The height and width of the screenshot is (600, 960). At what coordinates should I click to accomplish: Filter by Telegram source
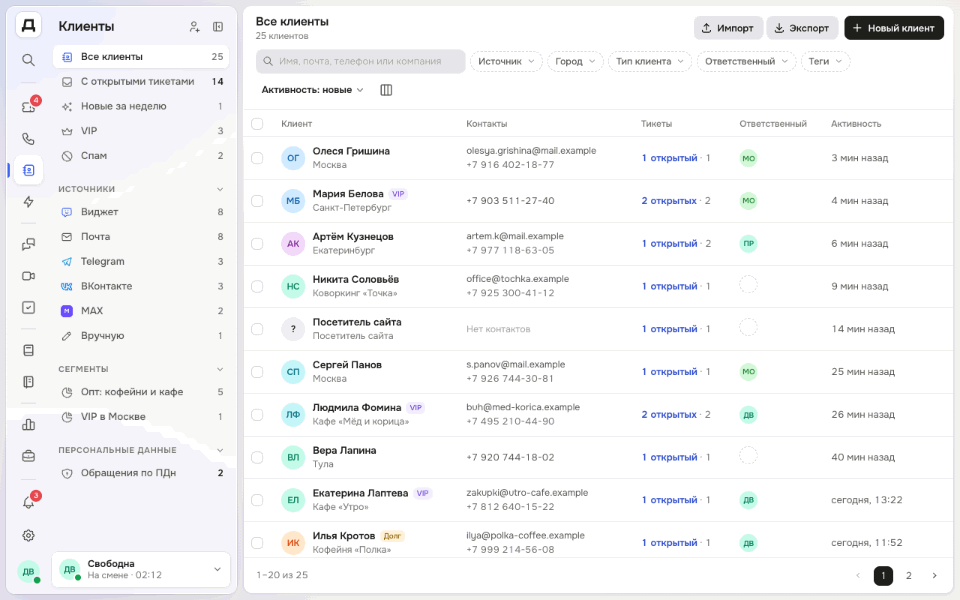(141, 261)
